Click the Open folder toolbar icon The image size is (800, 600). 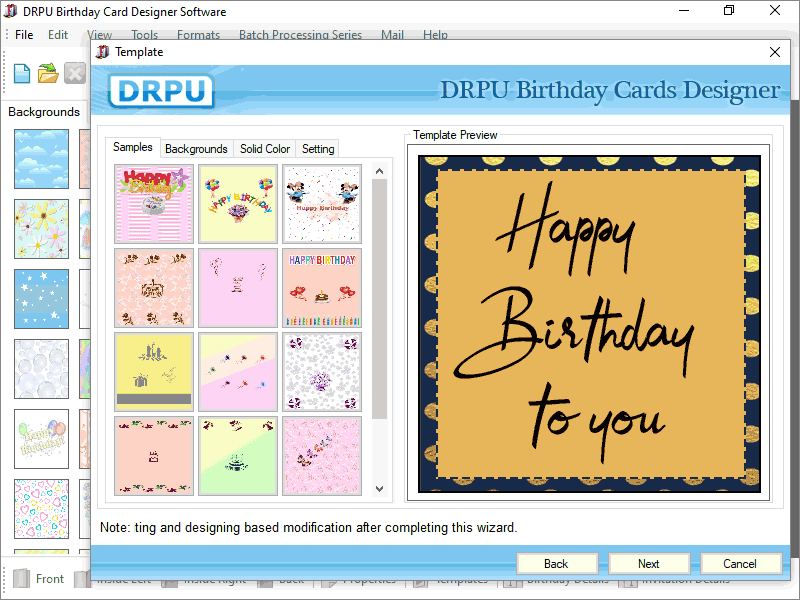(x=48, y=73)
